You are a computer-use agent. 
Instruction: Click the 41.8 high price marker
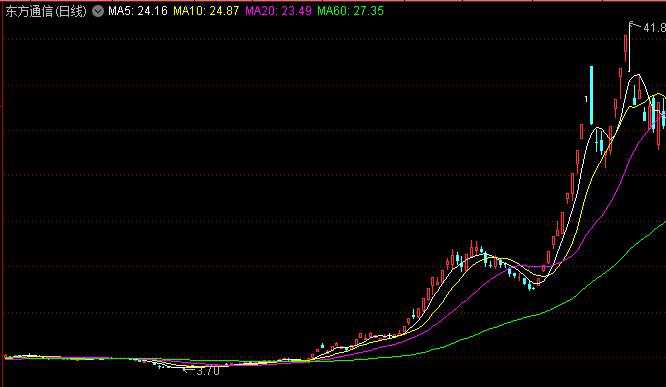point(654,28)
